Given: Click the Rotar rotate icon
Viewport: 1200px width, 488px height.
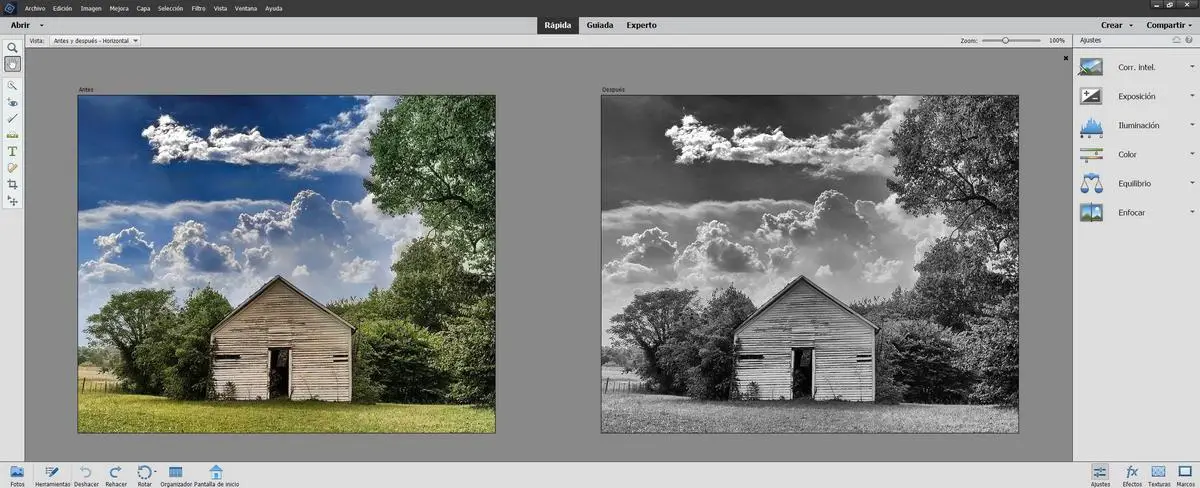Looking at the screenshot, I should 144,472.
